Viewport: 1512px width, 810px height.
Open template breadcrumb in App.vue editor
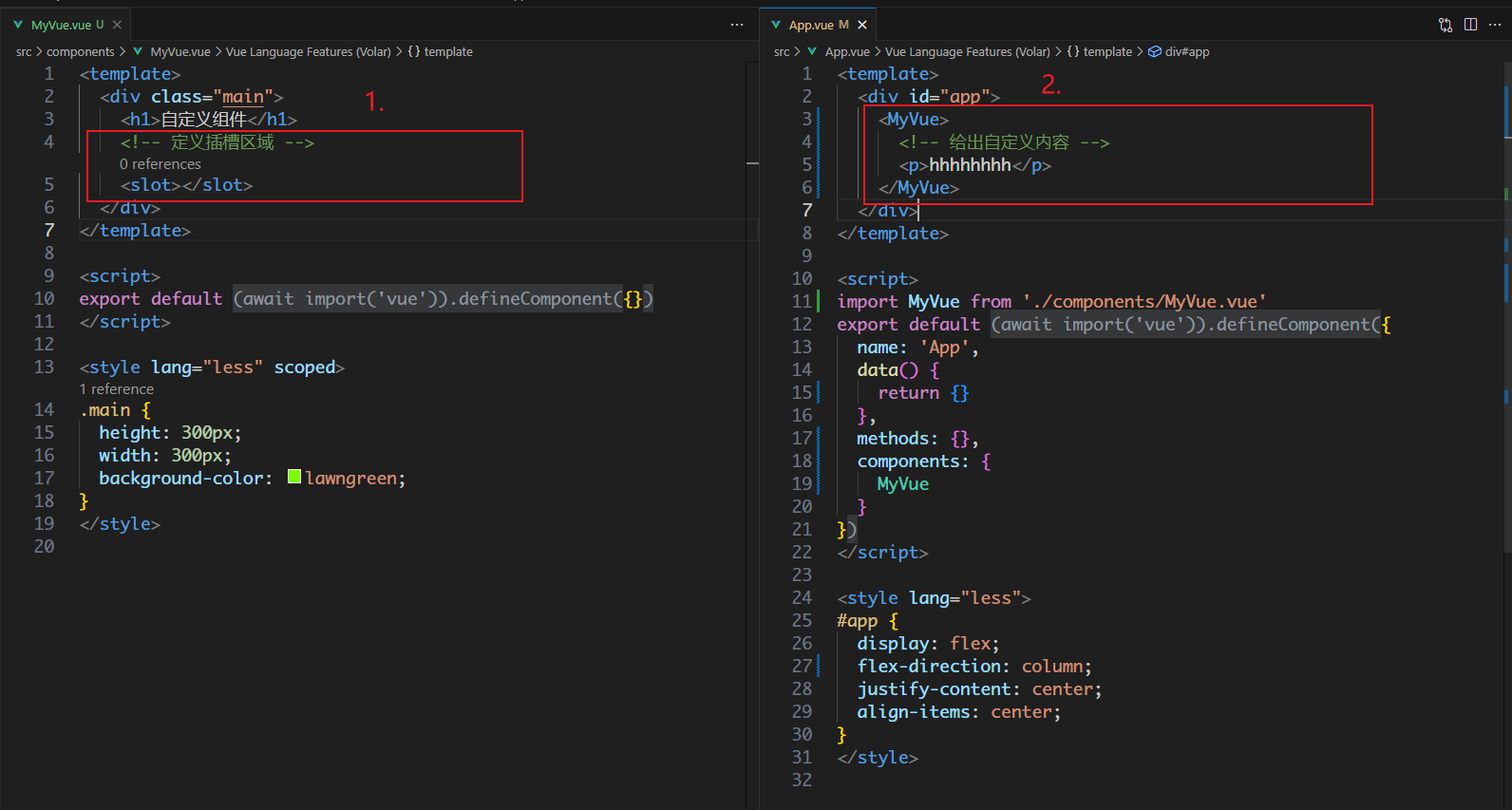click(1108, 51)
